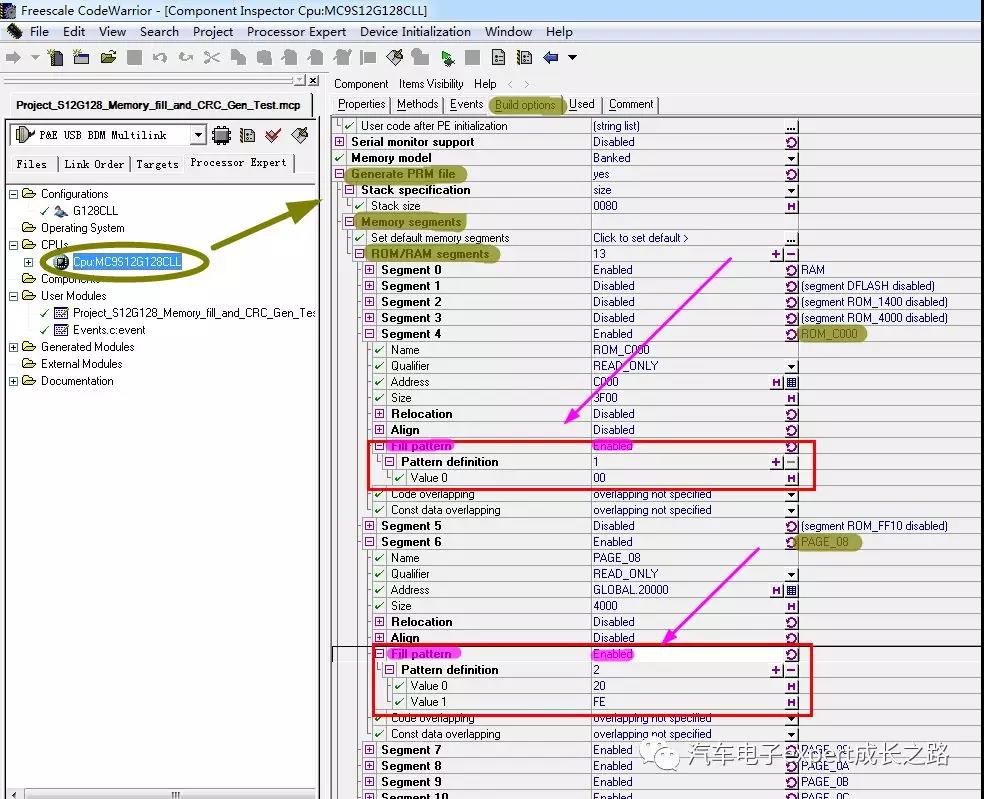This screenshot has height=799, width=984.
Task: Select Cpu:MC9S12G128CLL in the project tree
Action: [x=127, y=262]
